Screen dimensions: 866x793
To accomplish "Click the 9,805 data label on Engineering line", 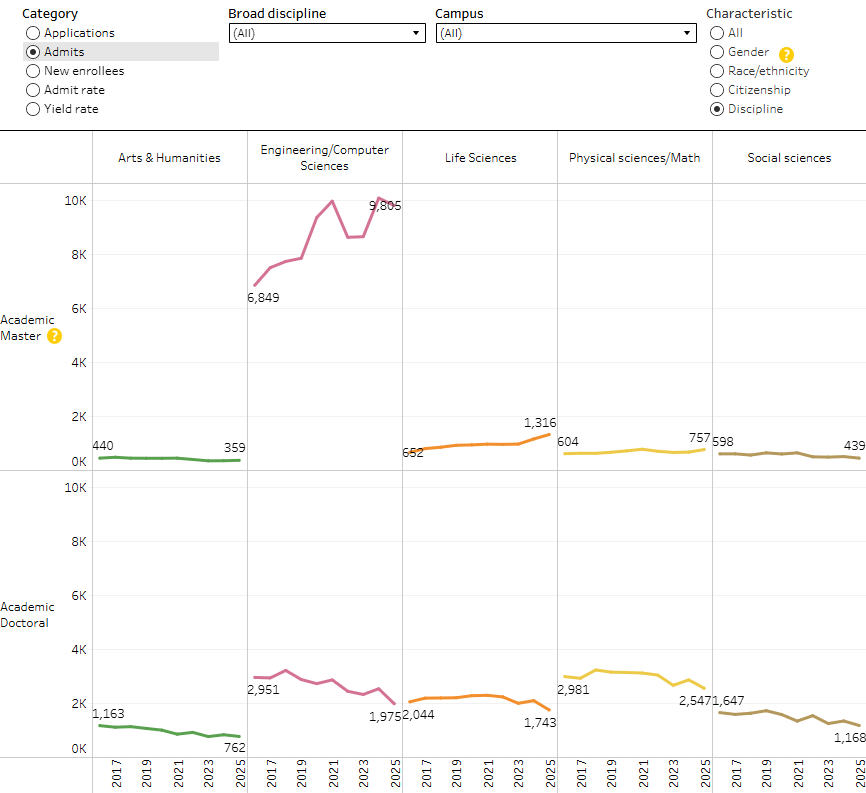I will pyautogui.click(x=385, y=205).
